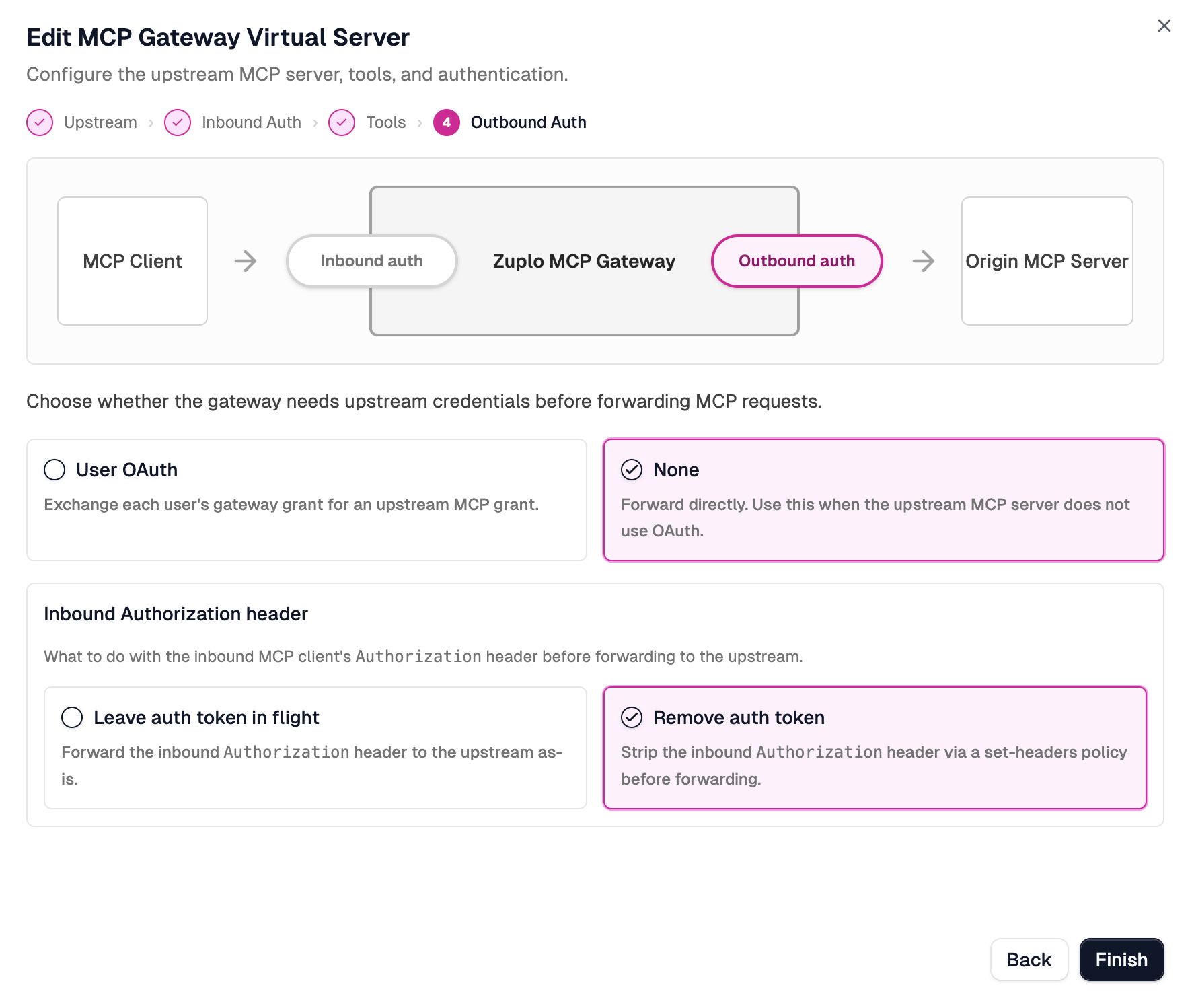Select the None outbound auth option
The image size is (1192, 1008).
click(884, 500)
